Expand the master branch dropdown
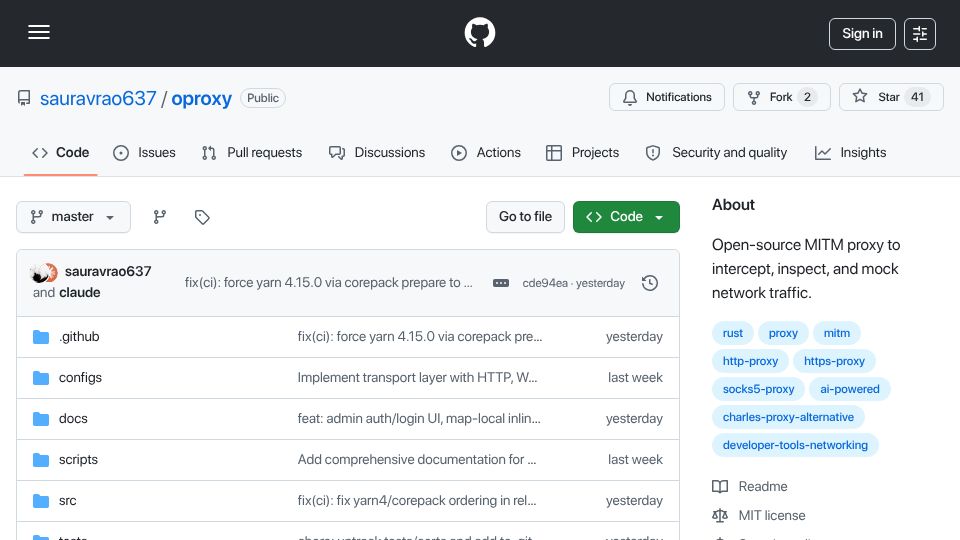This screenshot has height=540, width=960. 73,217
